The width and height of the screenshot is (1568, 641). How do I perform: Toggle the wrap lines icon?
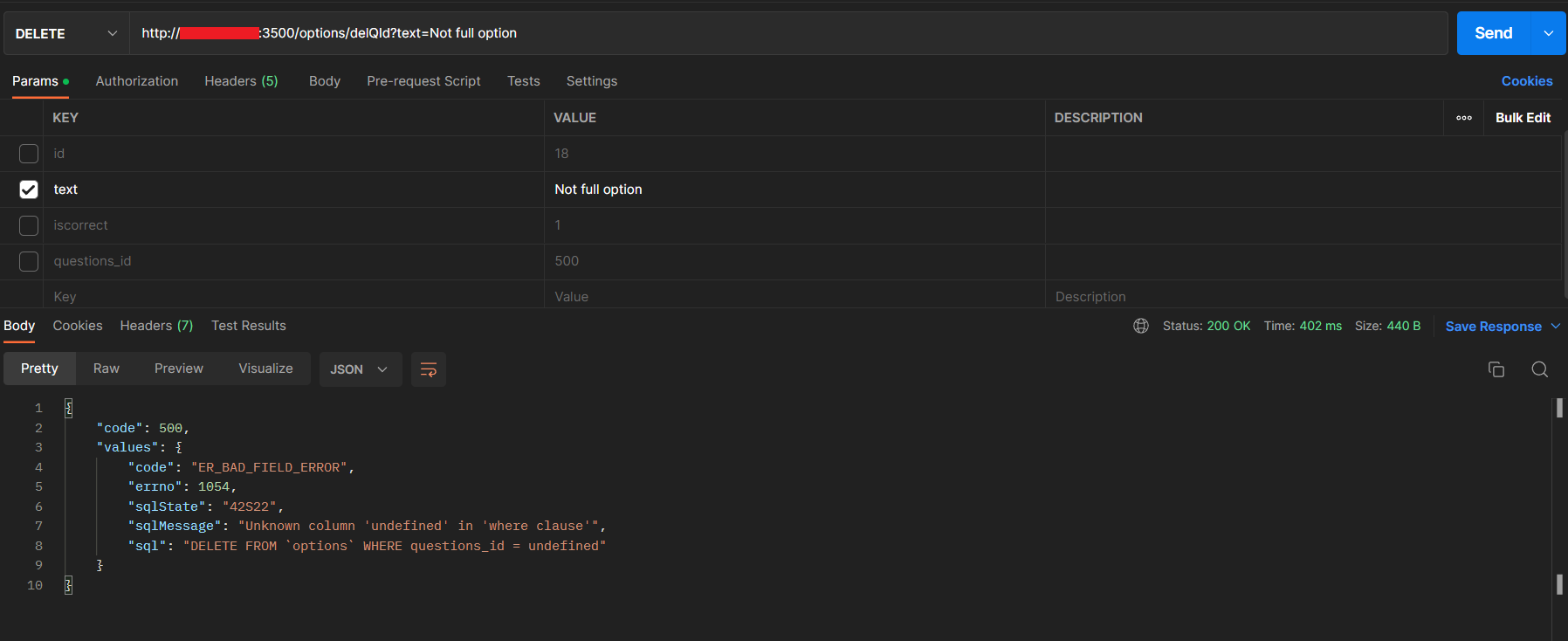(429, 369)
